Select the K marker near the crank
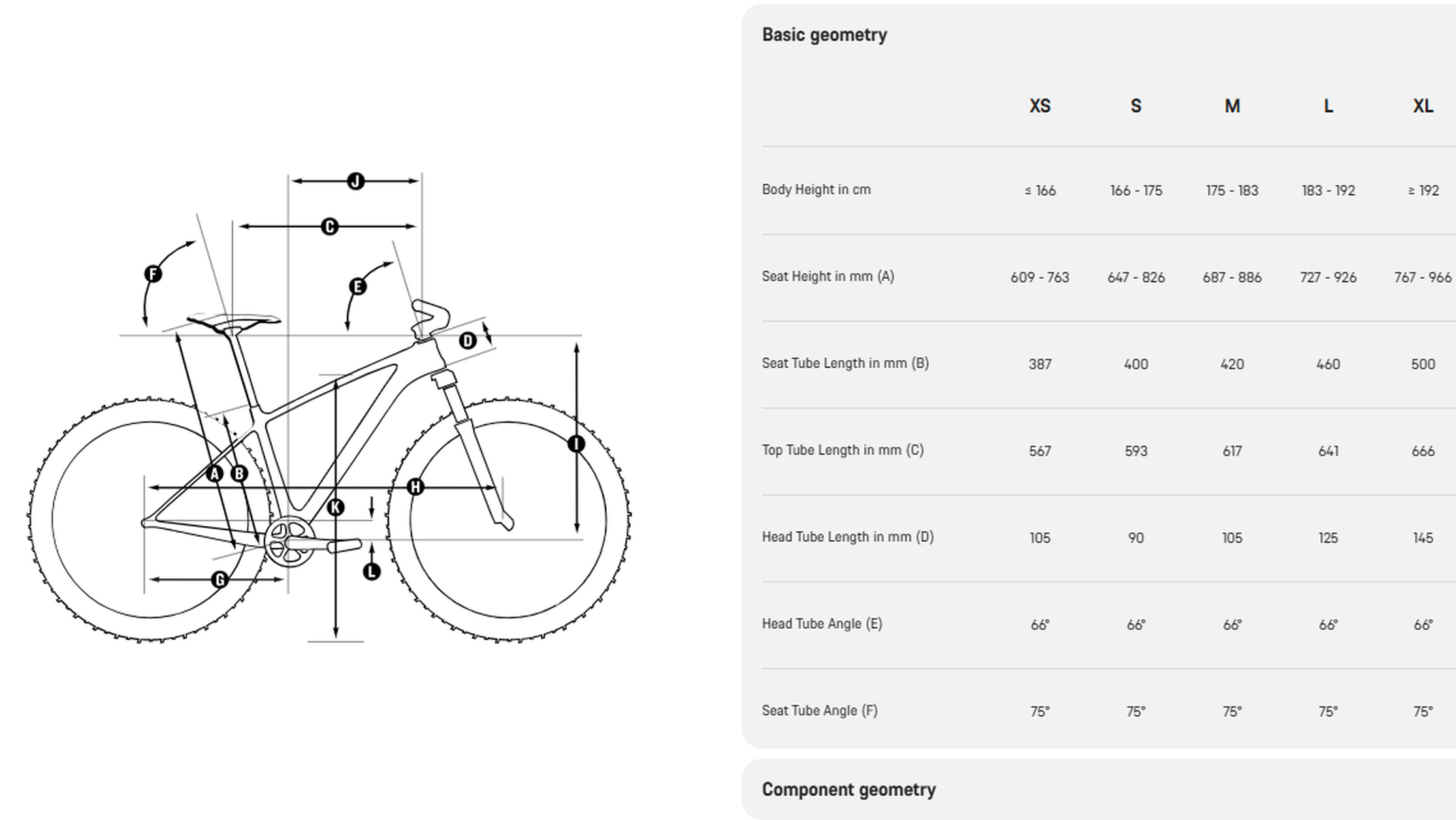This screenshot has width=1456, height=820. (x=335, y=507)
